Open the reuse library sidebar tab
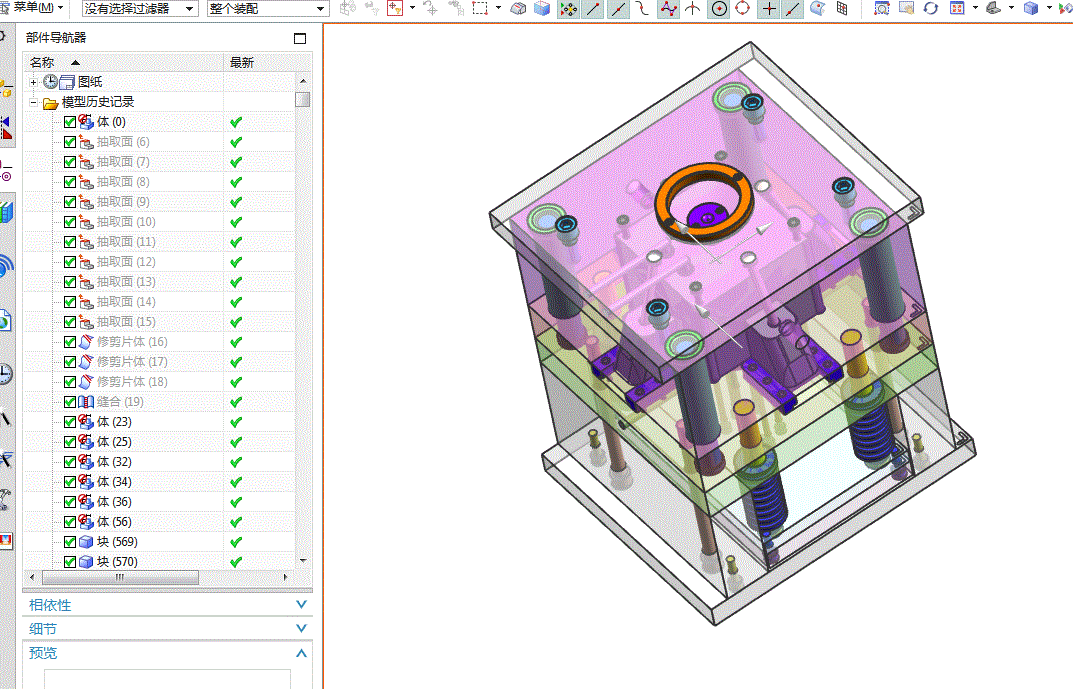The width and height of the screenshot is (1073, 689). coord(5,213)
